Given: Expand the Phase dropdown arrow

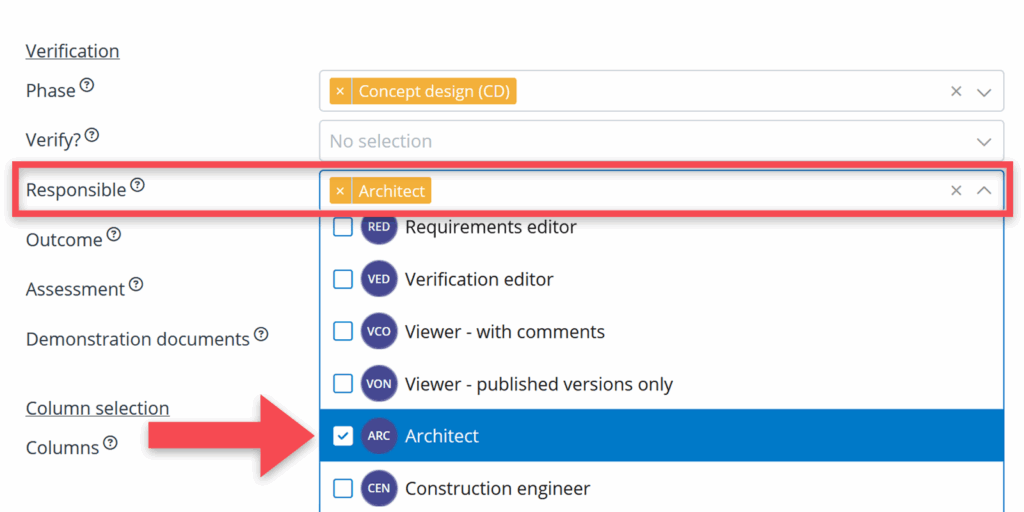Looking at the screenshot, I should click(x=984, y=92).
